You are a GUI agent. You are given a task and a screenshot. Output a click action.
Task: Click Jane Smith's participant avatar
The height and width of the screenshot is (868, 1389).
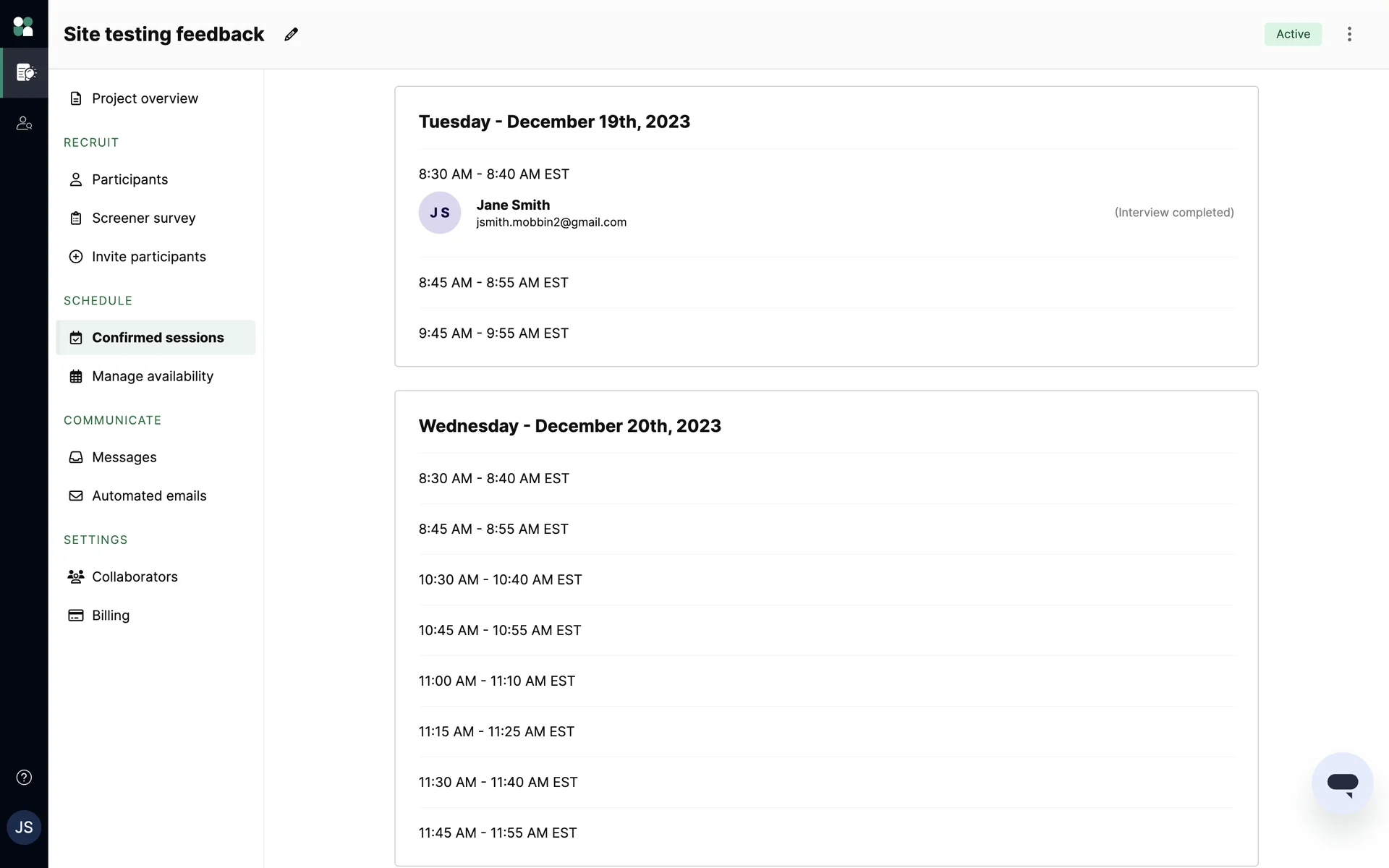[x=440, y=213]
